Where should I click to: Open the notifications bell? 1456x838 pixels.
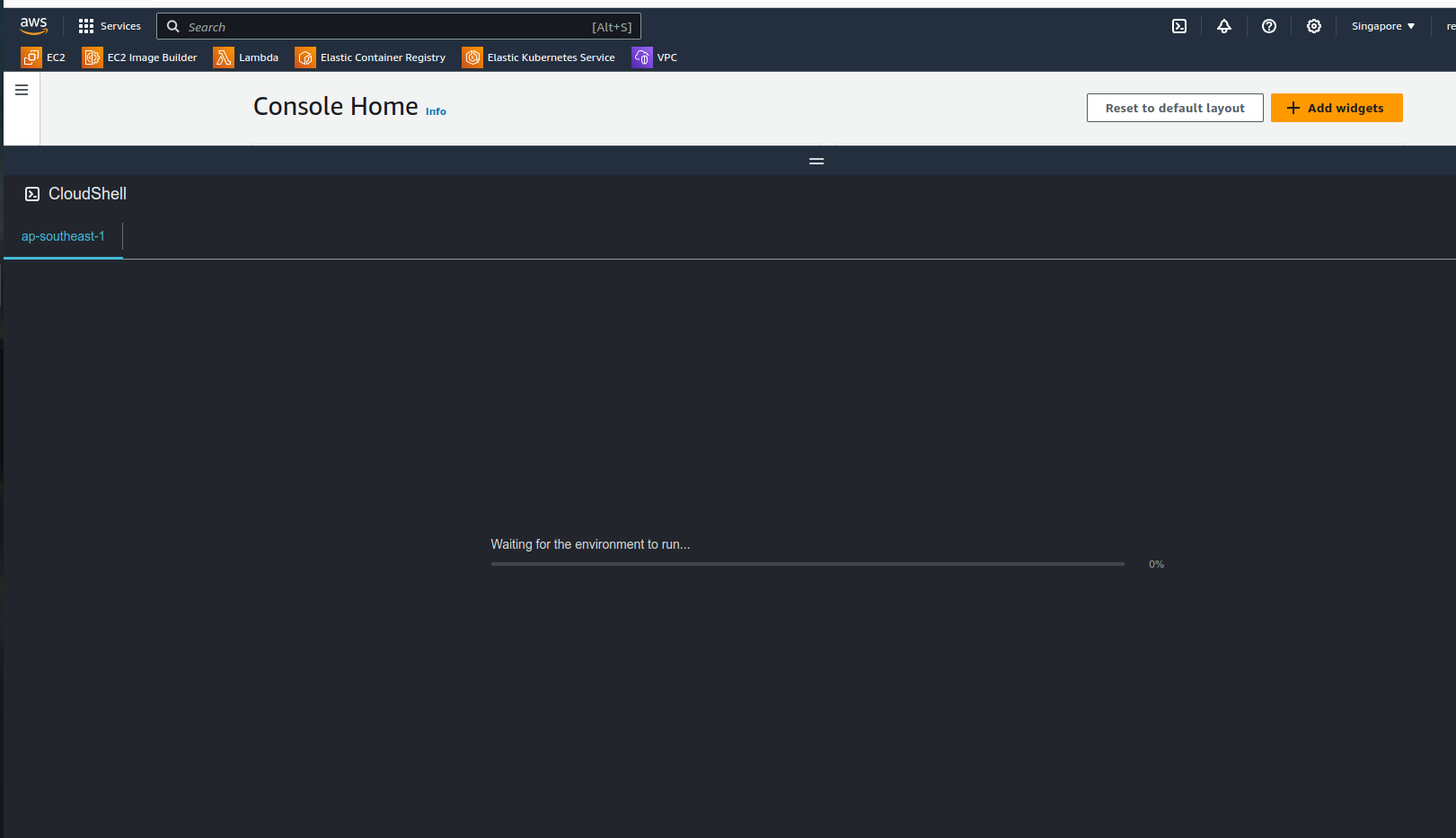(x=1224, y=26)
